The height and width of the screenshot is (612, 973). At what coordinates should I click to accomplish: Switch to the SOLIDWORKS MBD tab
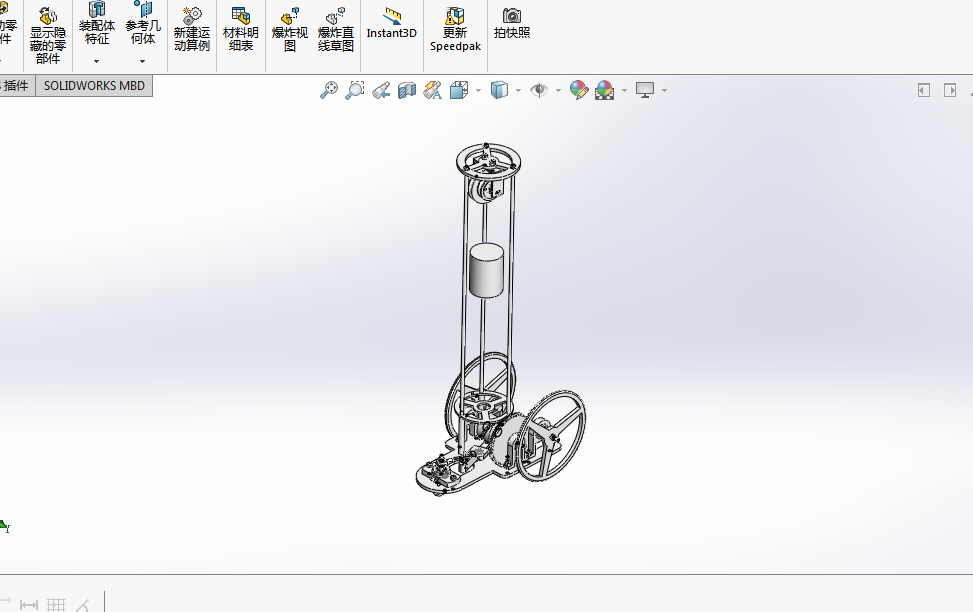tap(94, 86)
